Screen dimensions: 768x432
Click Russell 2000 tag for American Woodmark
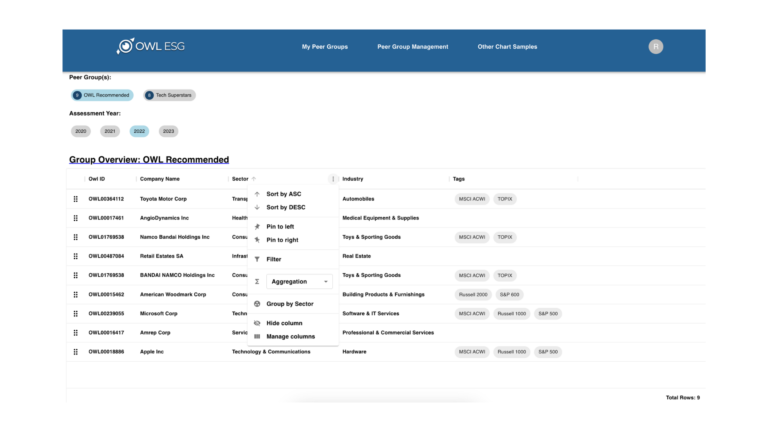tap(473, 294)
